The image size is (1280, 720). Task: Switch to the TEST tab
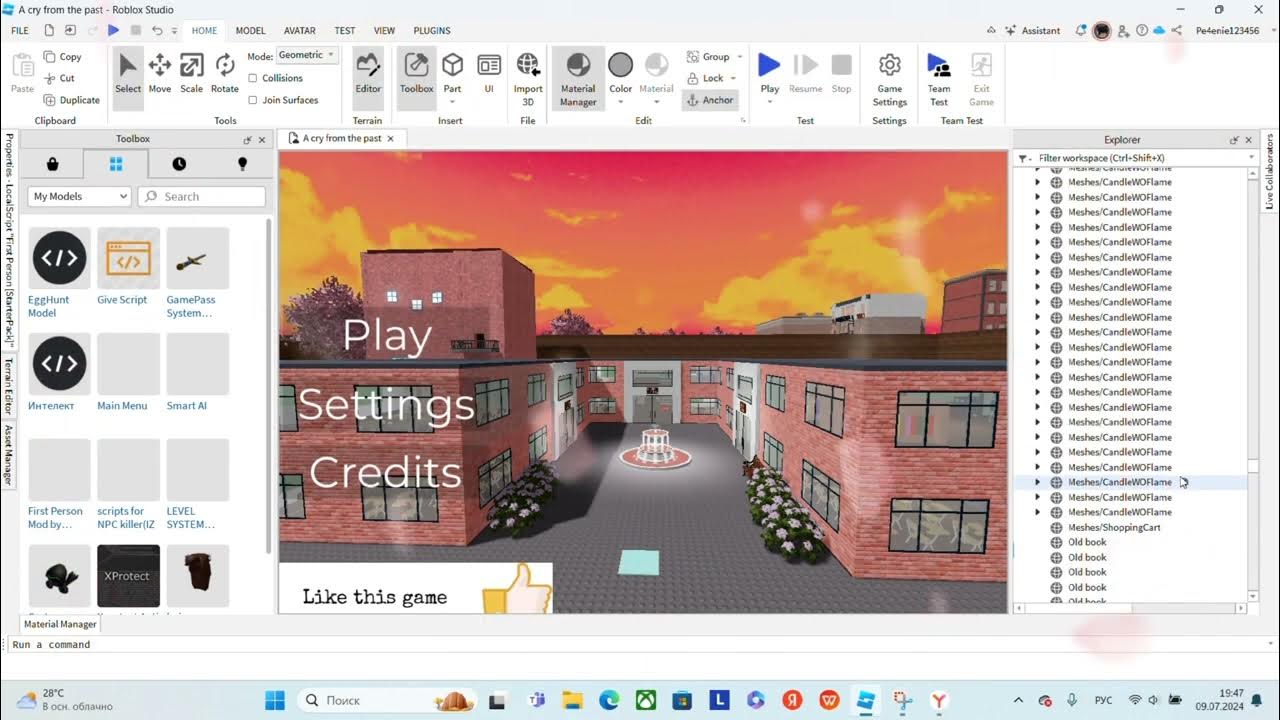point(344,31)
